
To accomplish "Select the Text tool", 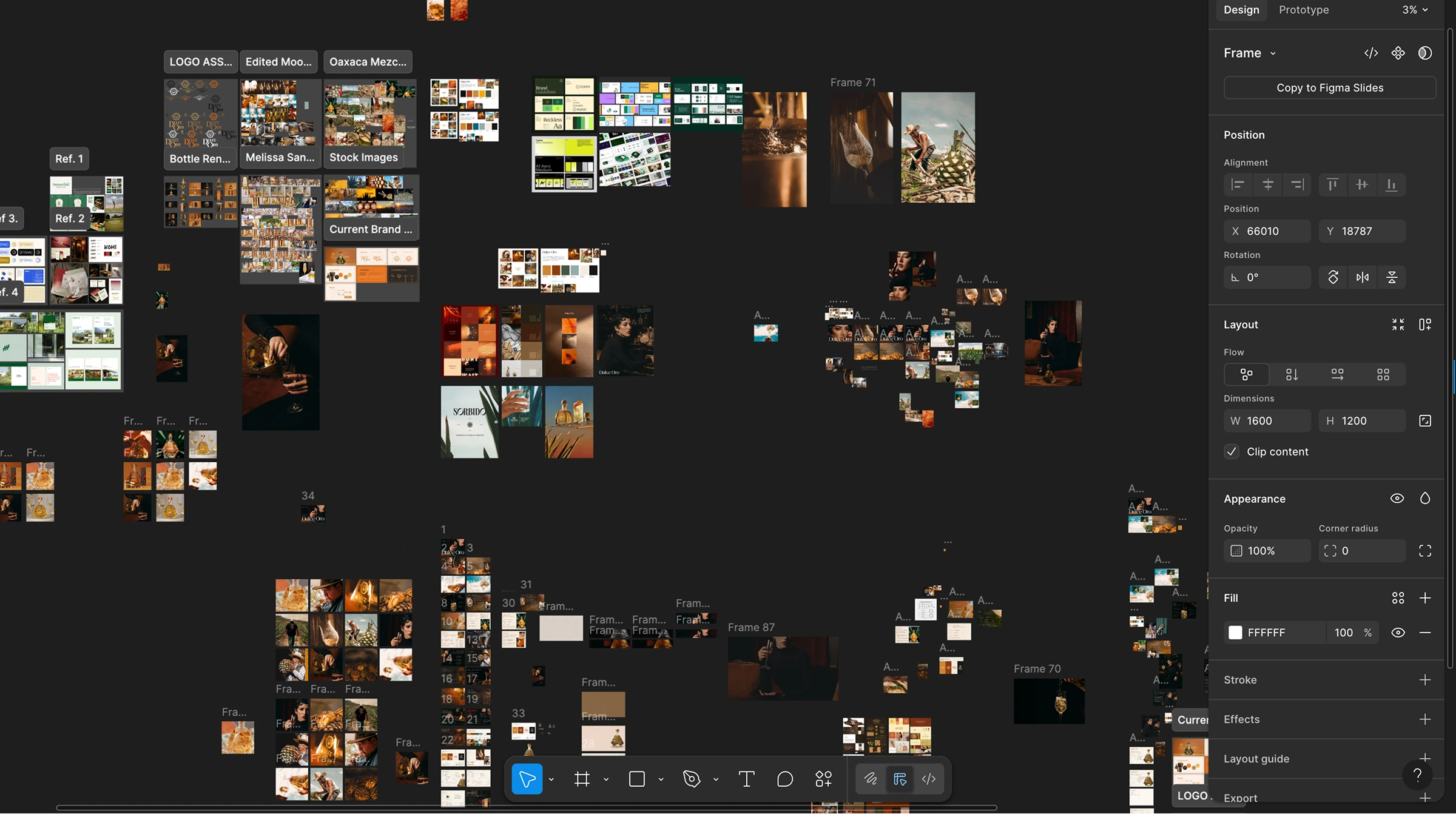I will (746, 779).
